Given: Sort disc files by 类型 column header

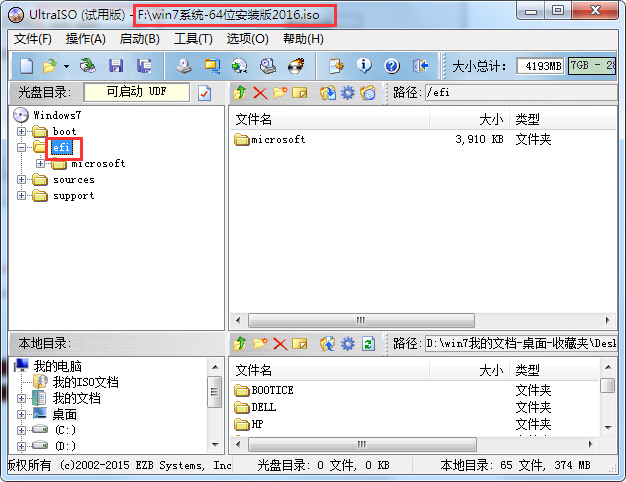Looking at the screenshot, I should 563,119.
